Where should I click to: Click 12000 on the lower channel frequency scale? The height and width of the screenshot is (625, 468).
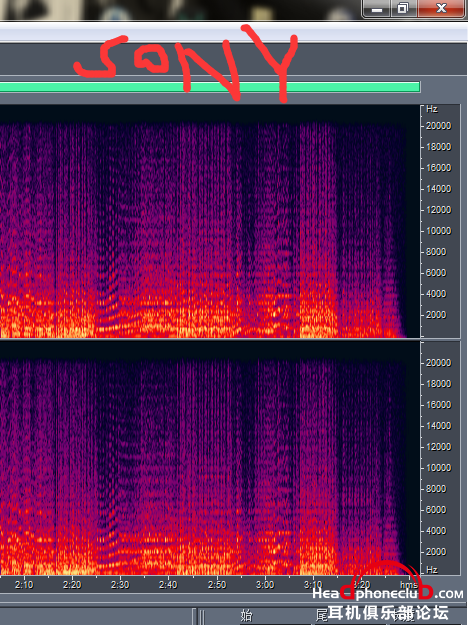tap(439, 447)
